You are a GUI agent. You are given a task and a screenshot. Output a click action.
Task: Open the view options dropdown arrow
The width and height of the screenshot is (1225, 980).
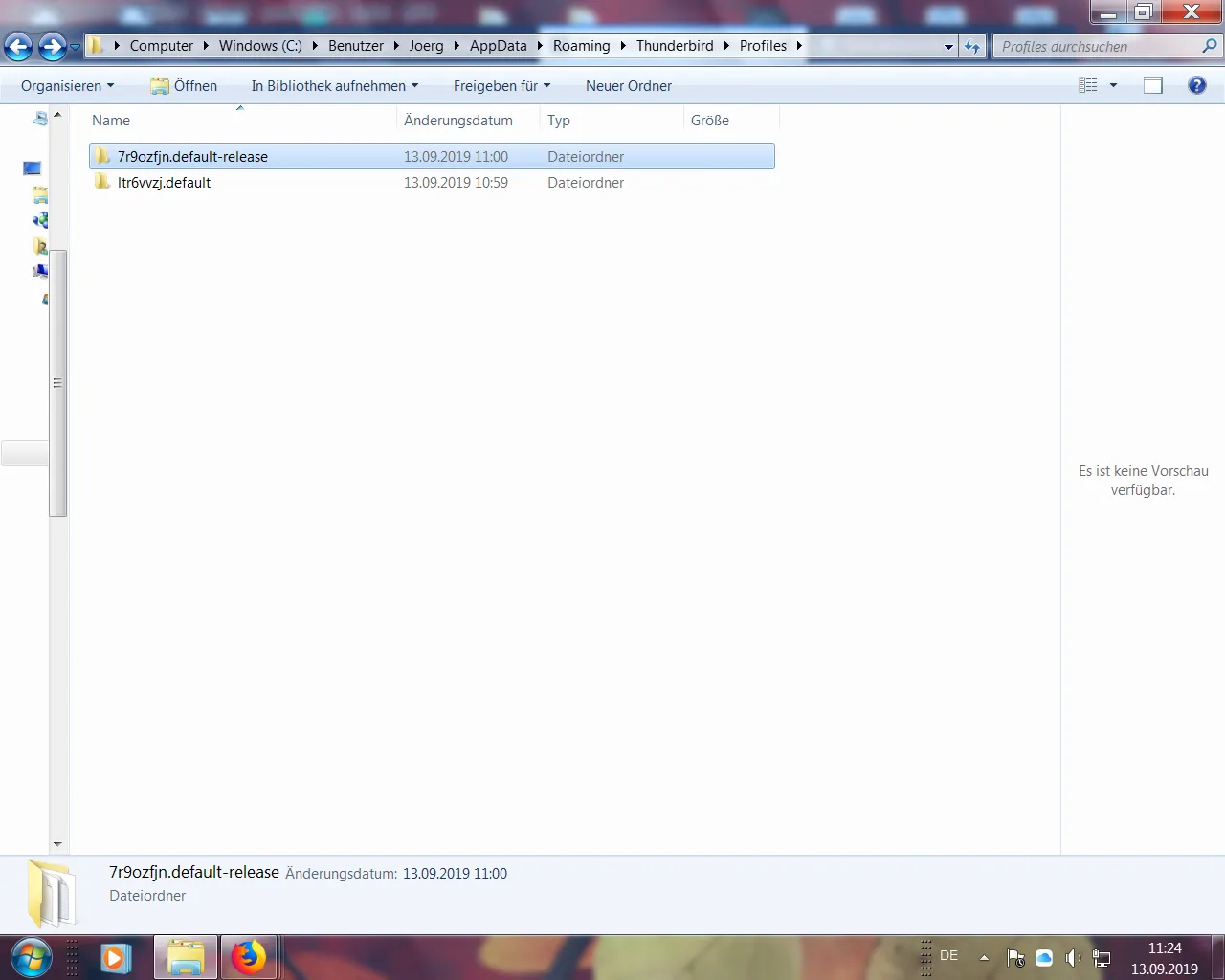coord(1113,85)
